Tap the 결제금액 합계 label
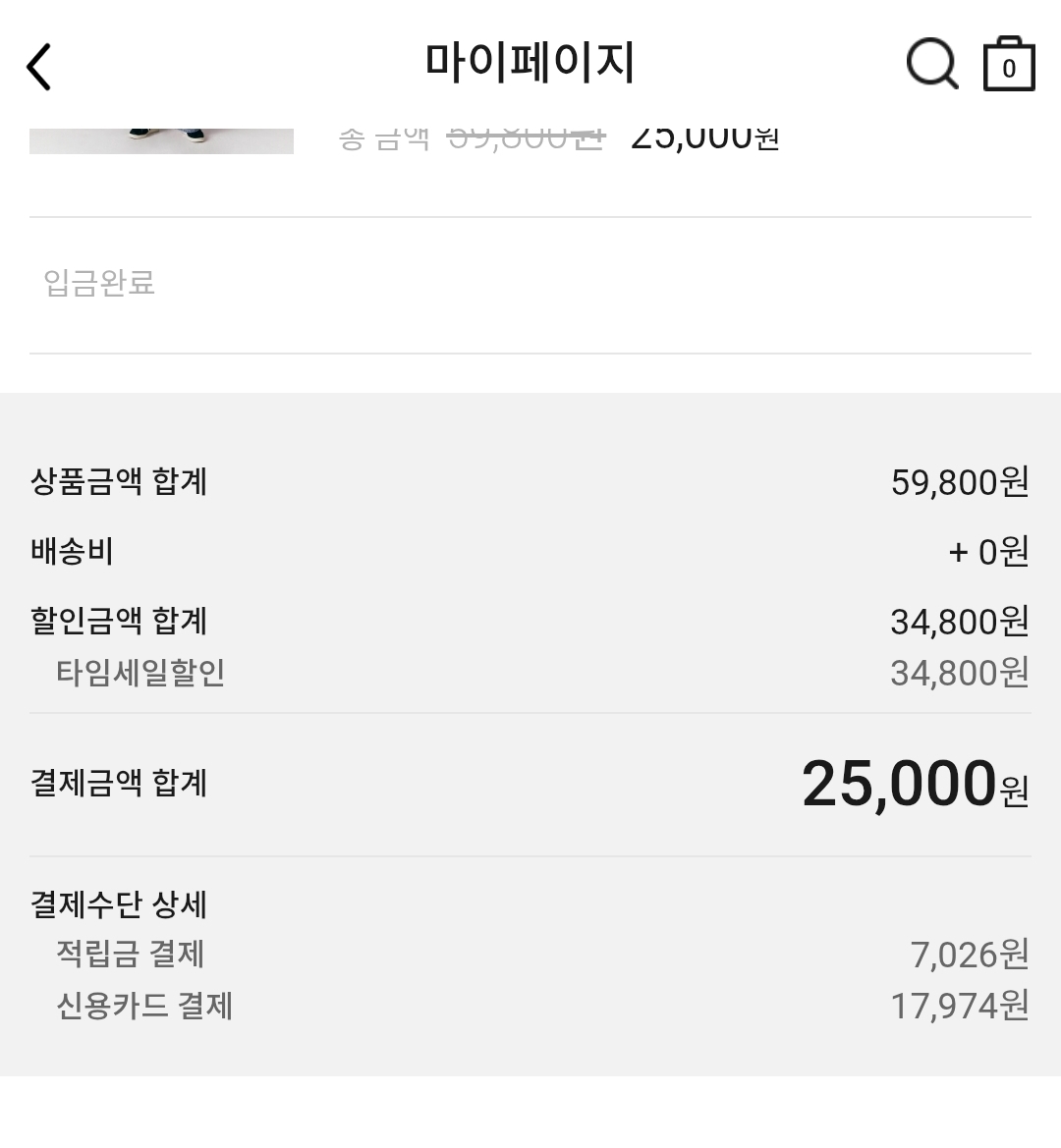1061x1148 pixels. pos(119,783)
